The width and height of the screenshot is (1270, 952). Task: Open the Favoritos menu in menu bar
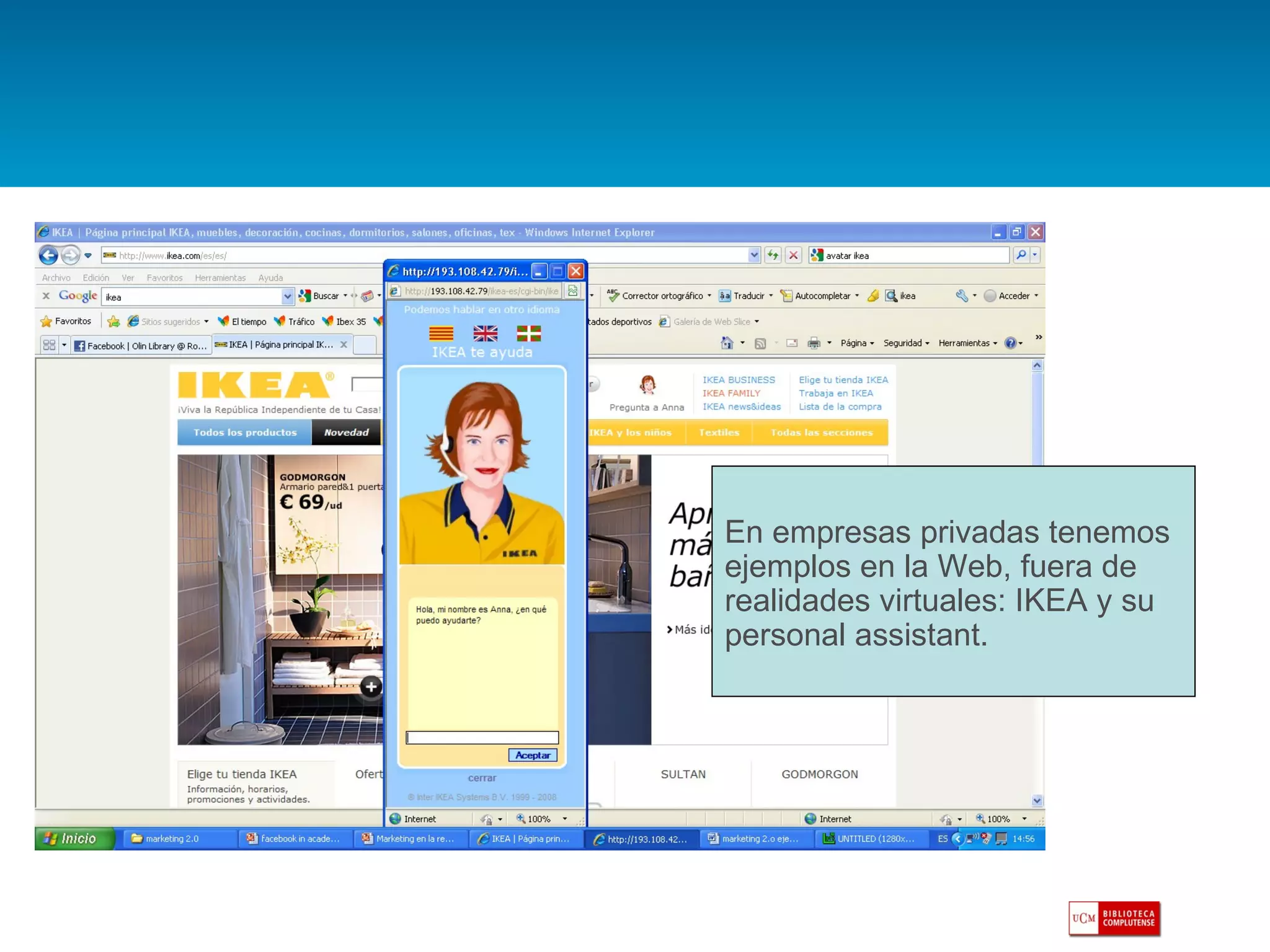click(x=164, y=278)
